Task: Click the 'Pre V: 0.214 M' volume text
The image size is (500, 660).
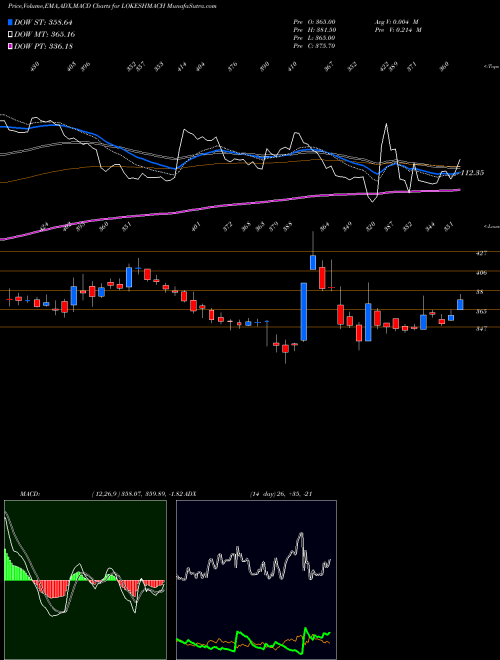Action: [x=398, y=30]
